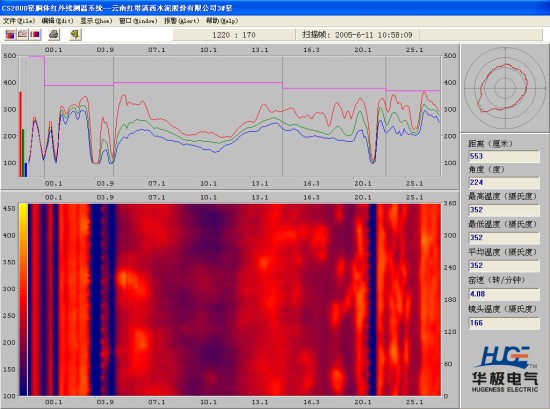
Task: Open the Help menu
Action: click(x=222, y=21)
